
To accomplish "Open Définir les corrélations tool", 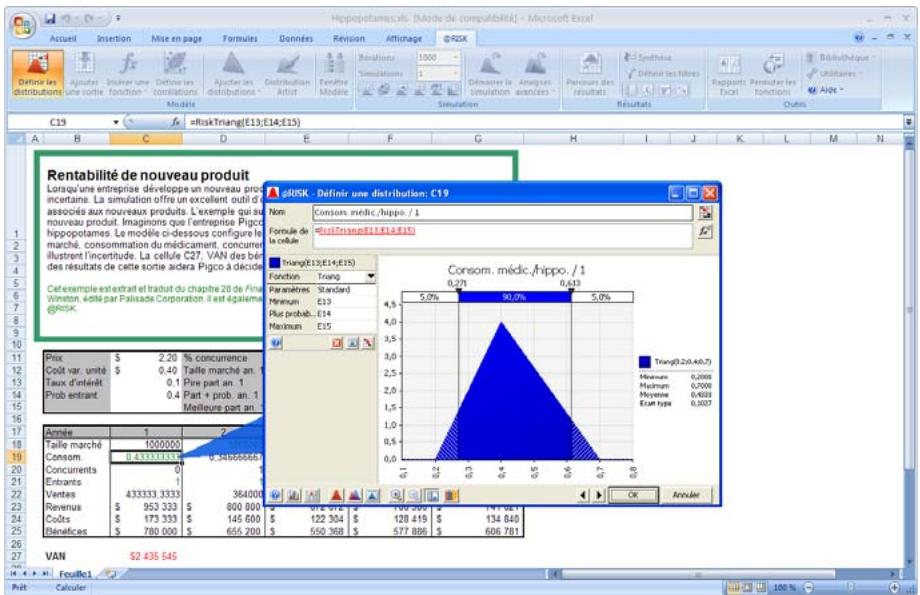I will point(174,71).
